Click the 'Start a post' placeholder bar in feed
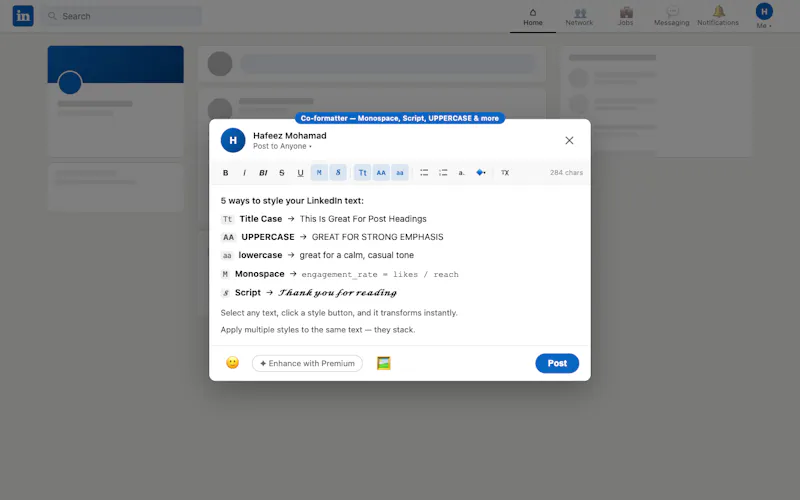800x500 pixels. click(x=388, y=64)
